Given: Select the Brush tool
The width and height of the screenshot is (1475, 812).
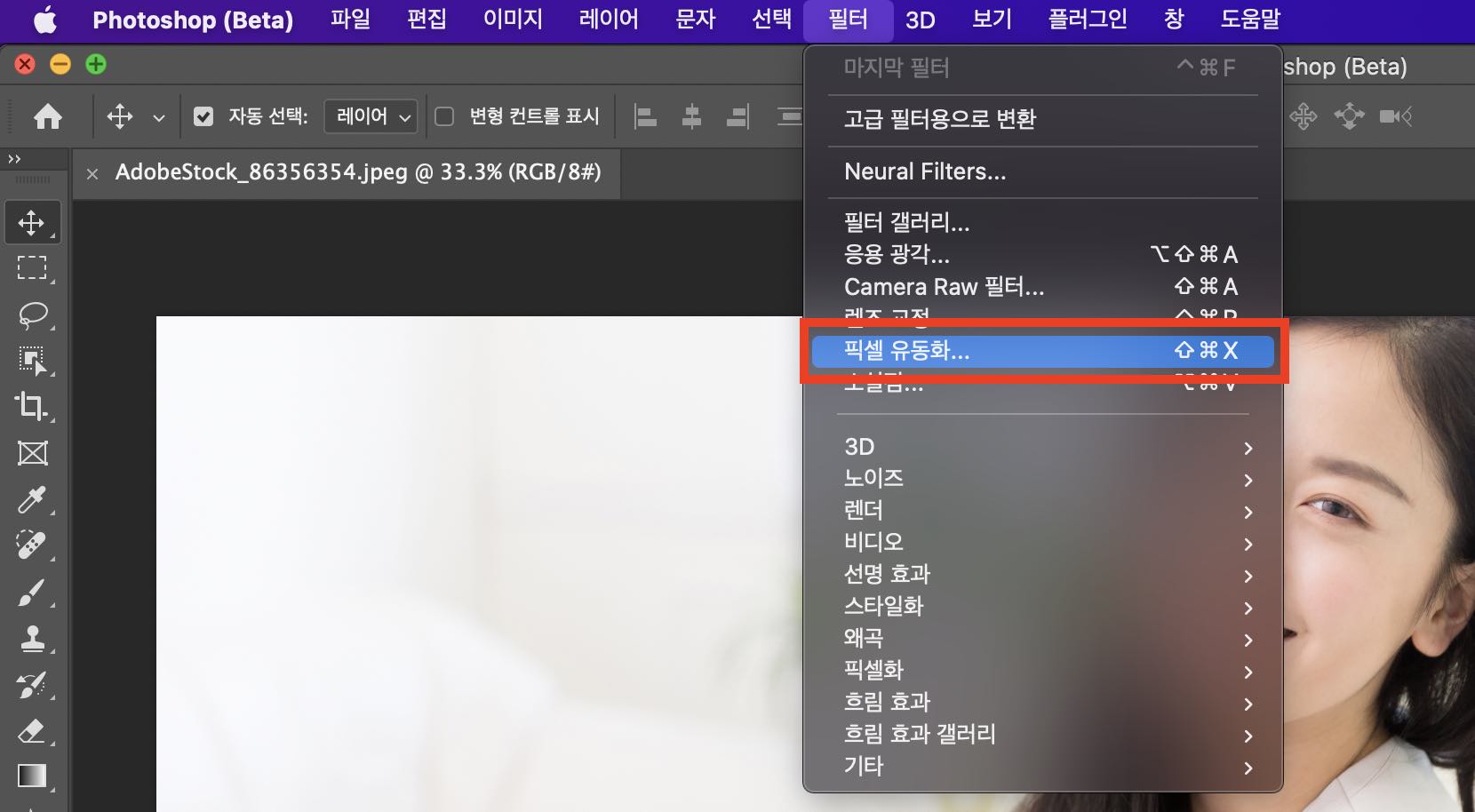Looking at the screenshot, I should coord(32,593).
